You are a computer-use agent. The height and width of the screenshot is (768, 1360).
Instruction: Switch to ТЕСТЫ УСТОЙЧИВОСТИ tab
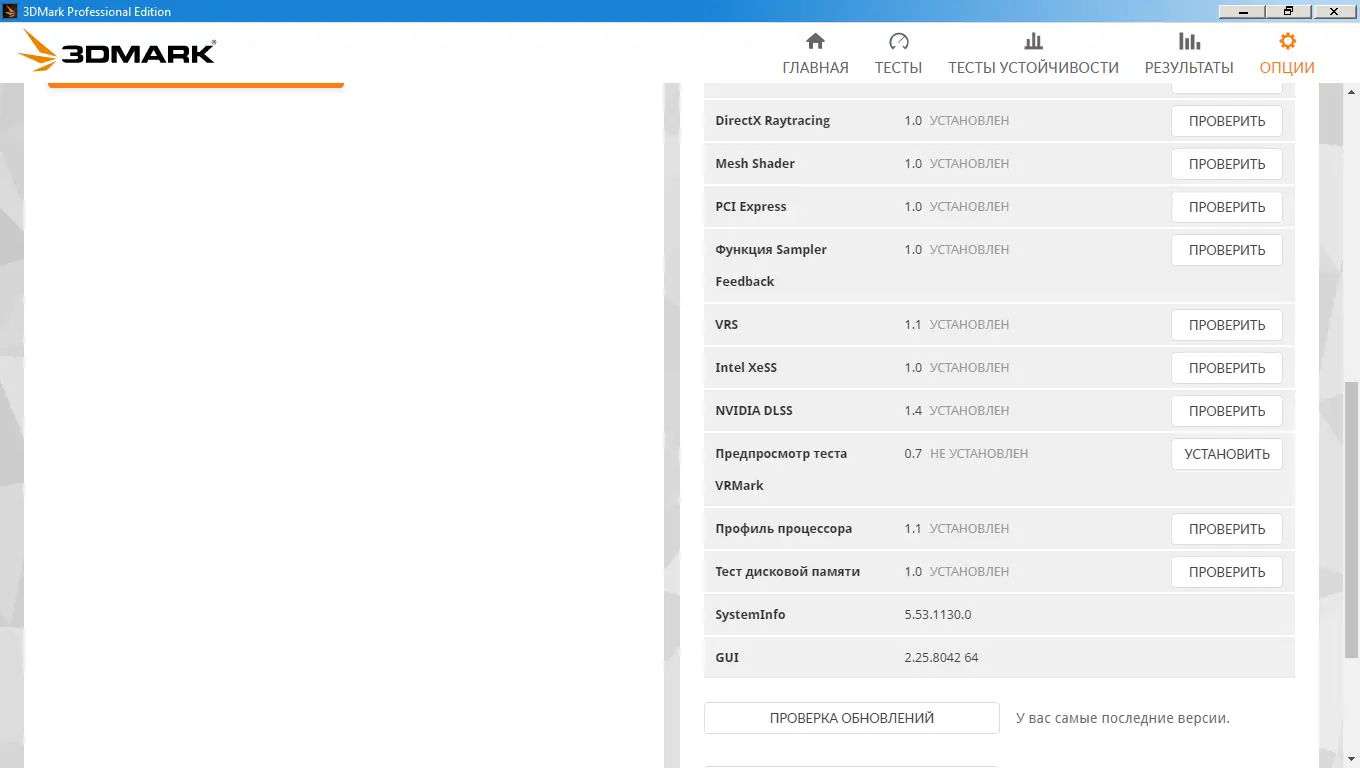coord(1033,54)
